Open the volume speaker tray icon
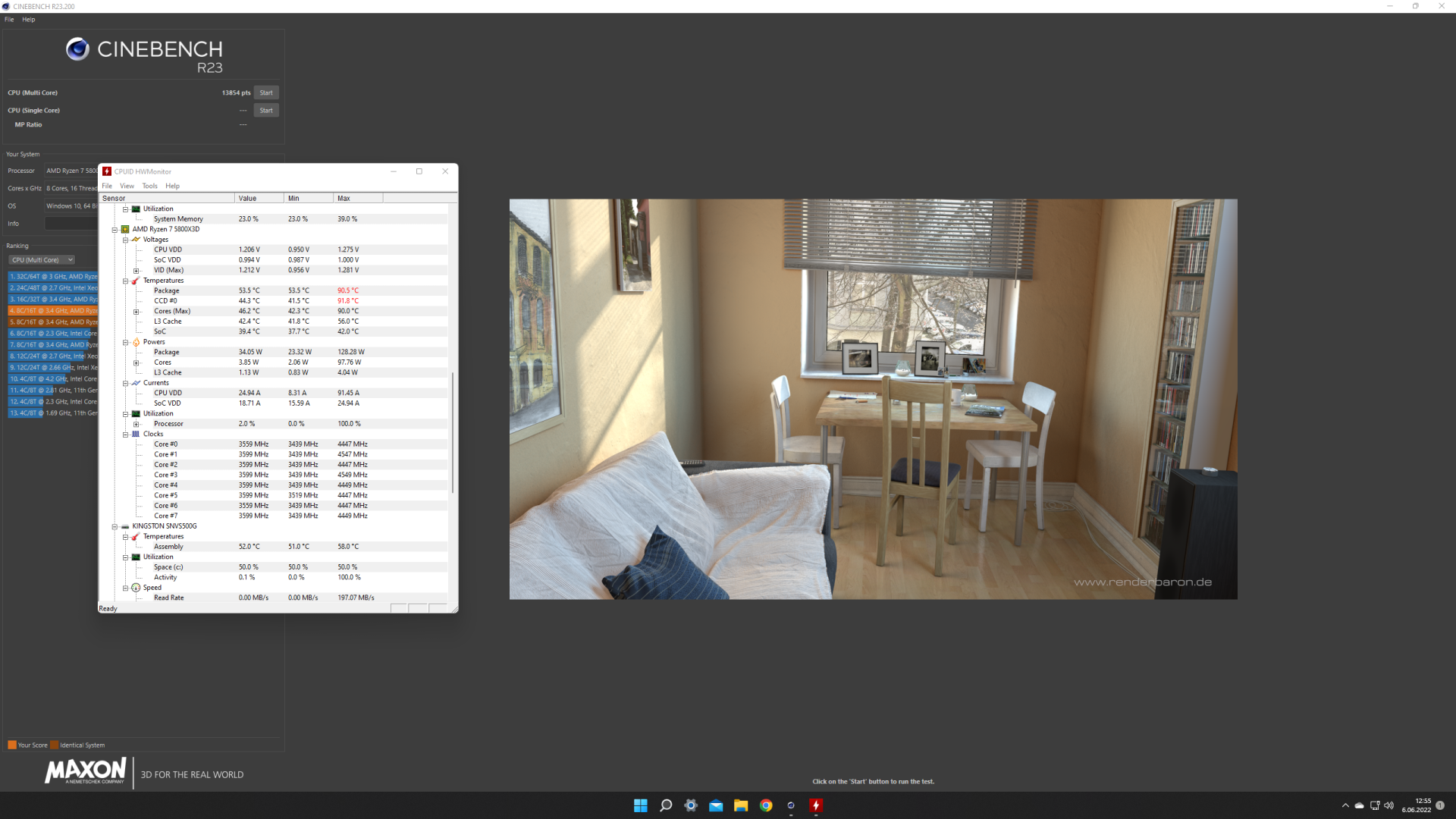This screenshot has height=819, width=1456. [1389, 805]
